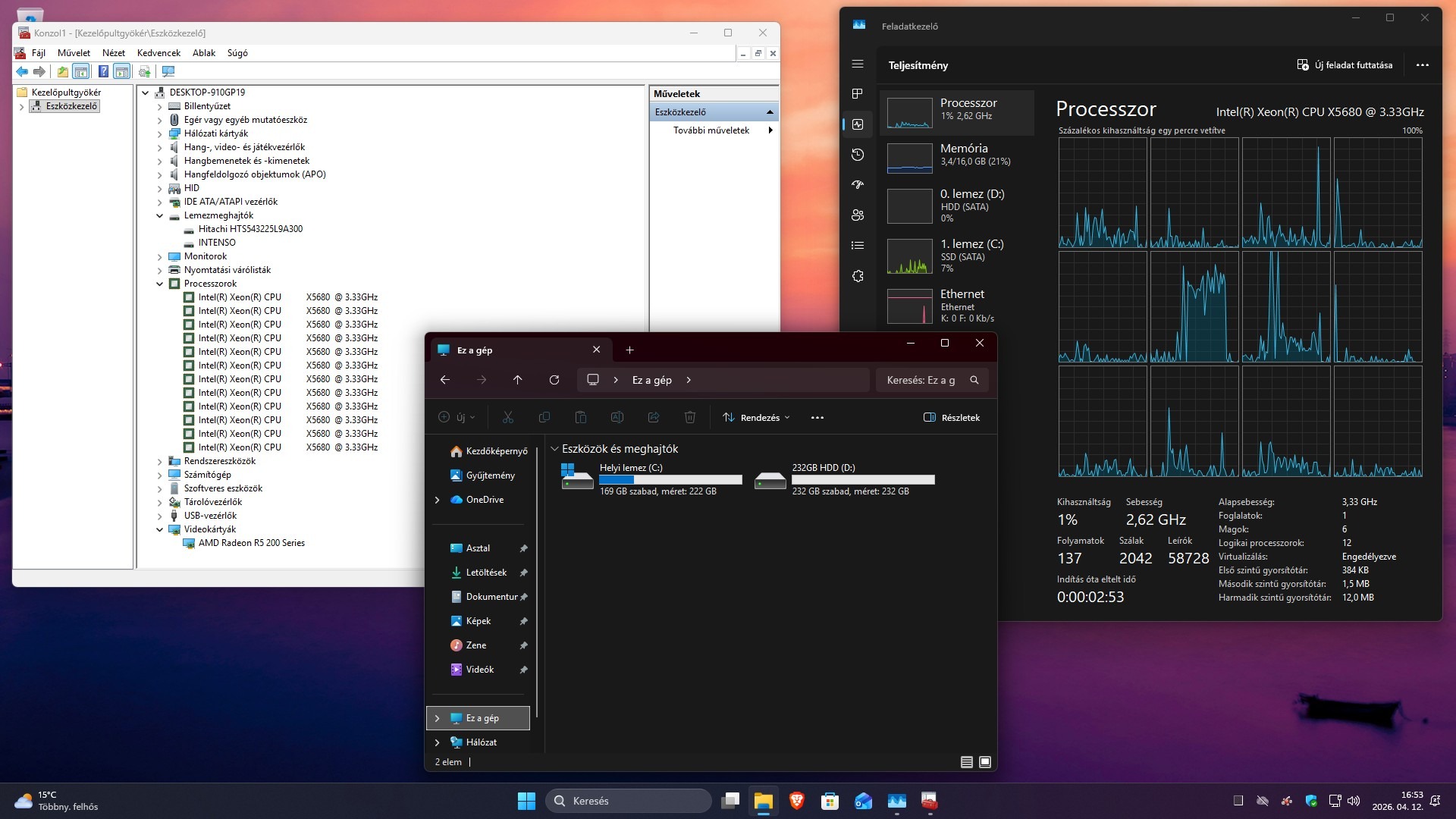Open Users page in Task Manager sidebar
Image resolution: width=1456 pixels, height=819 pixels.
pos(858,215)
